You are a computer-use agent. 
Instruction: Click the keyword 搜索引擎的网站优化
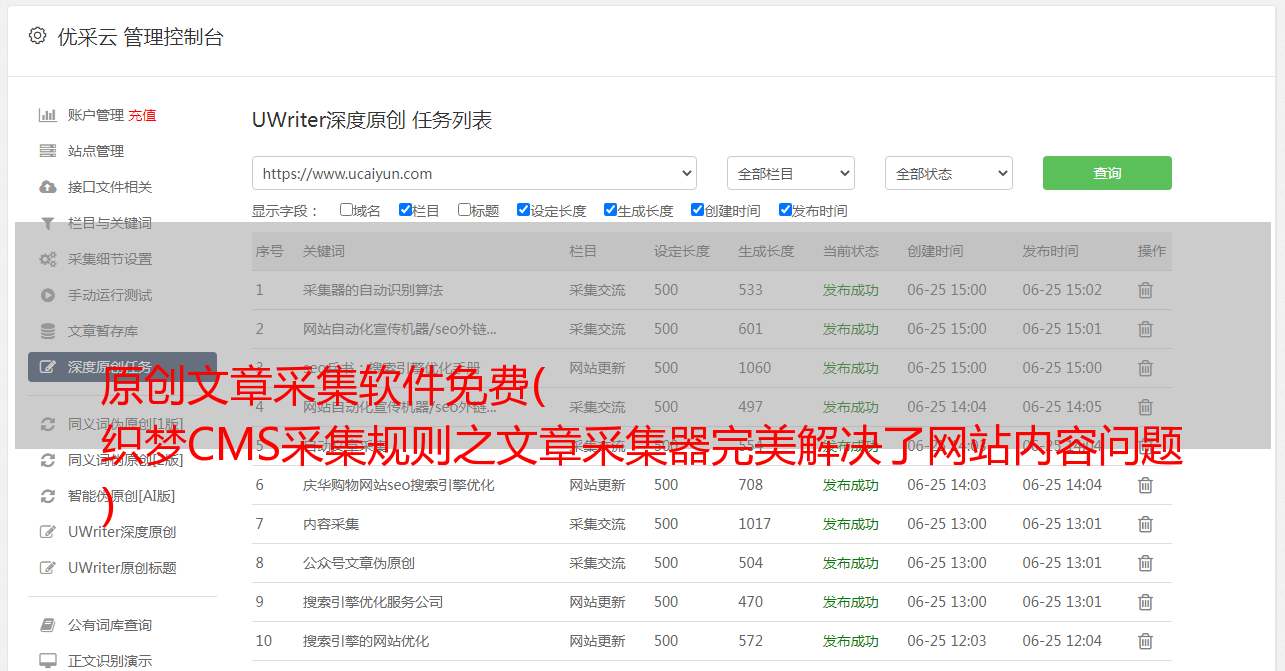(366, 641)
